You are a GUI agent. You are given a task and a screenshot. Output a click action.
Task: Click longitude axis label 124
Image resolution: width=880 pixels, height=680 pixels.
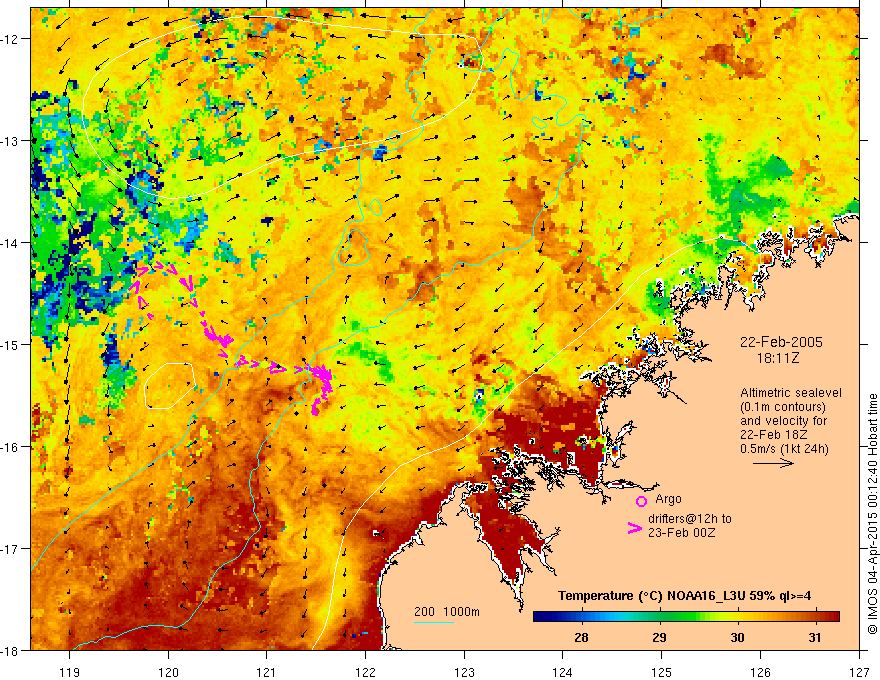[563, 673]
